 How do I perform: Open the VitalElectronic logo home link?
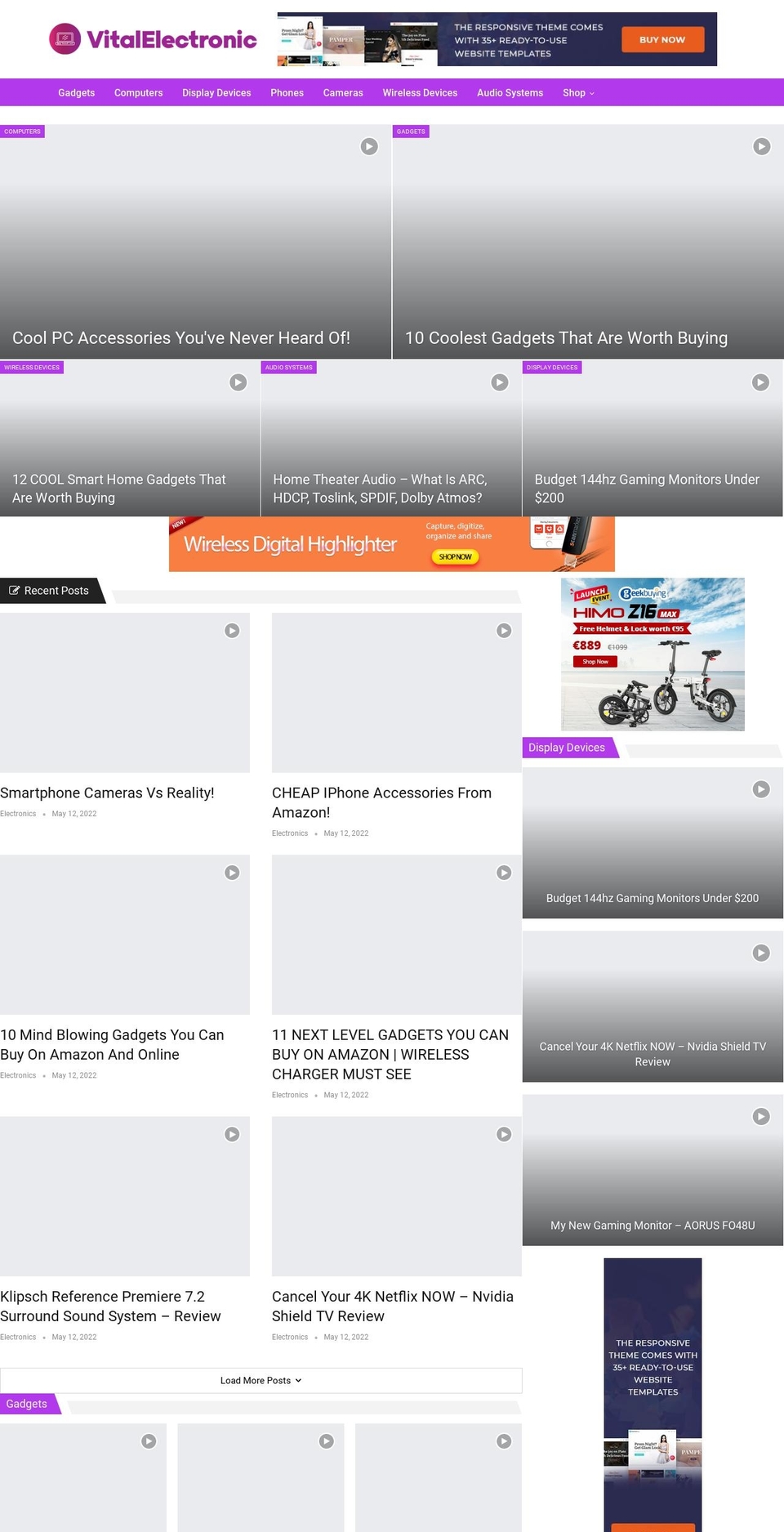pos(153,39)
